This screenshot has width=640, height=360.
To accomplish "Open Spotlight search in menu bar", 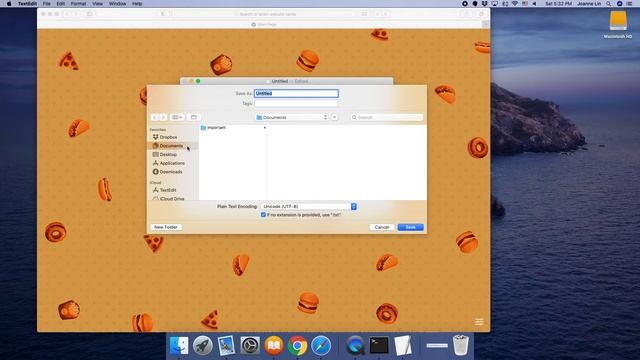I will click(x=609, y=4).
